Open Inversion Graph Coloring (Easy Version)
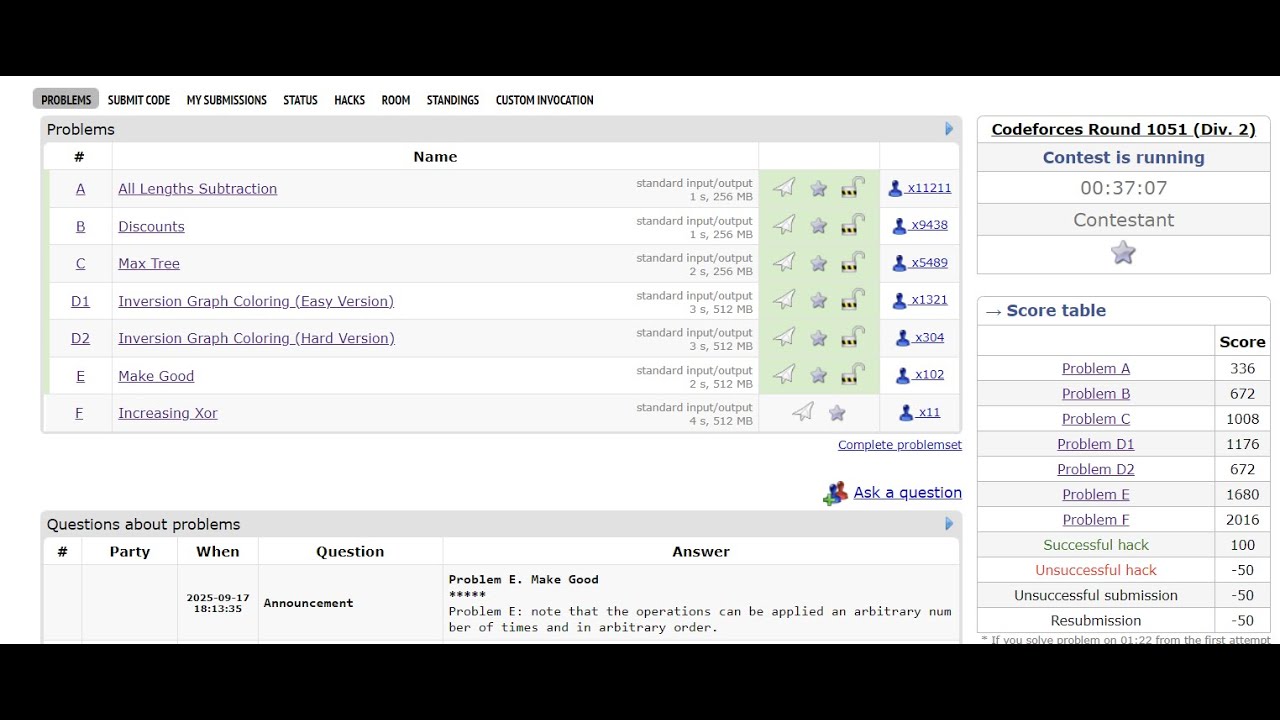Screen dimensions: 1280x720 (x=256, y=301)
